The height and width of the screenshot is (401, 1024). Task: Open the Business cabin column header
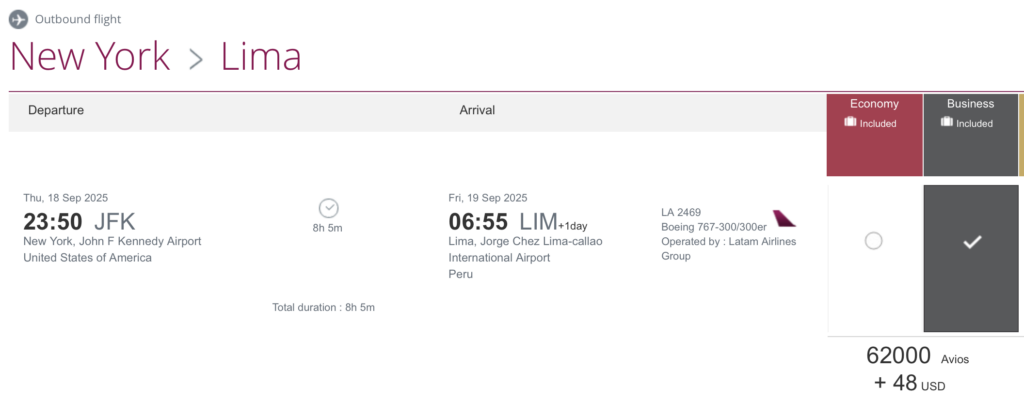[x=970, y=104]
